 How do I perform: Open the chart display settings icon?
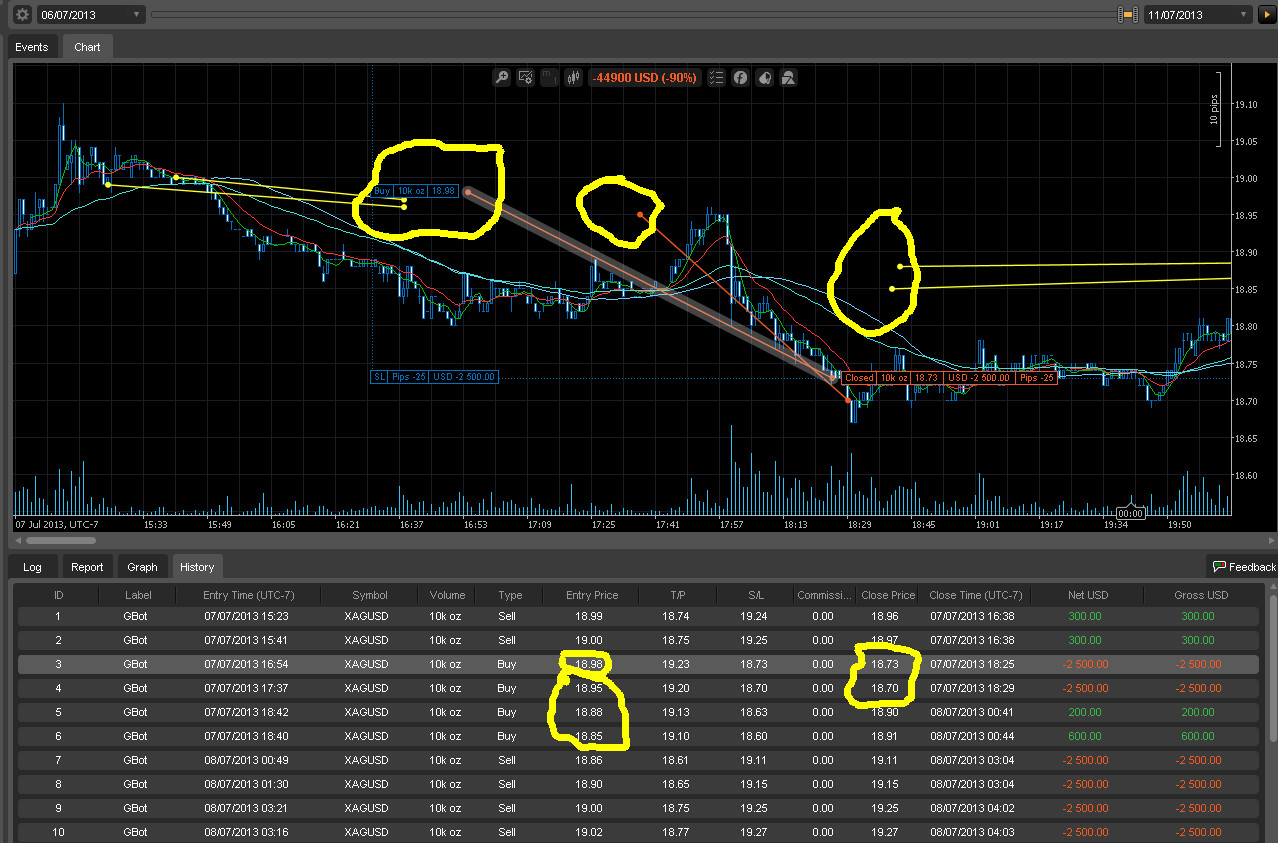point(526,77)
